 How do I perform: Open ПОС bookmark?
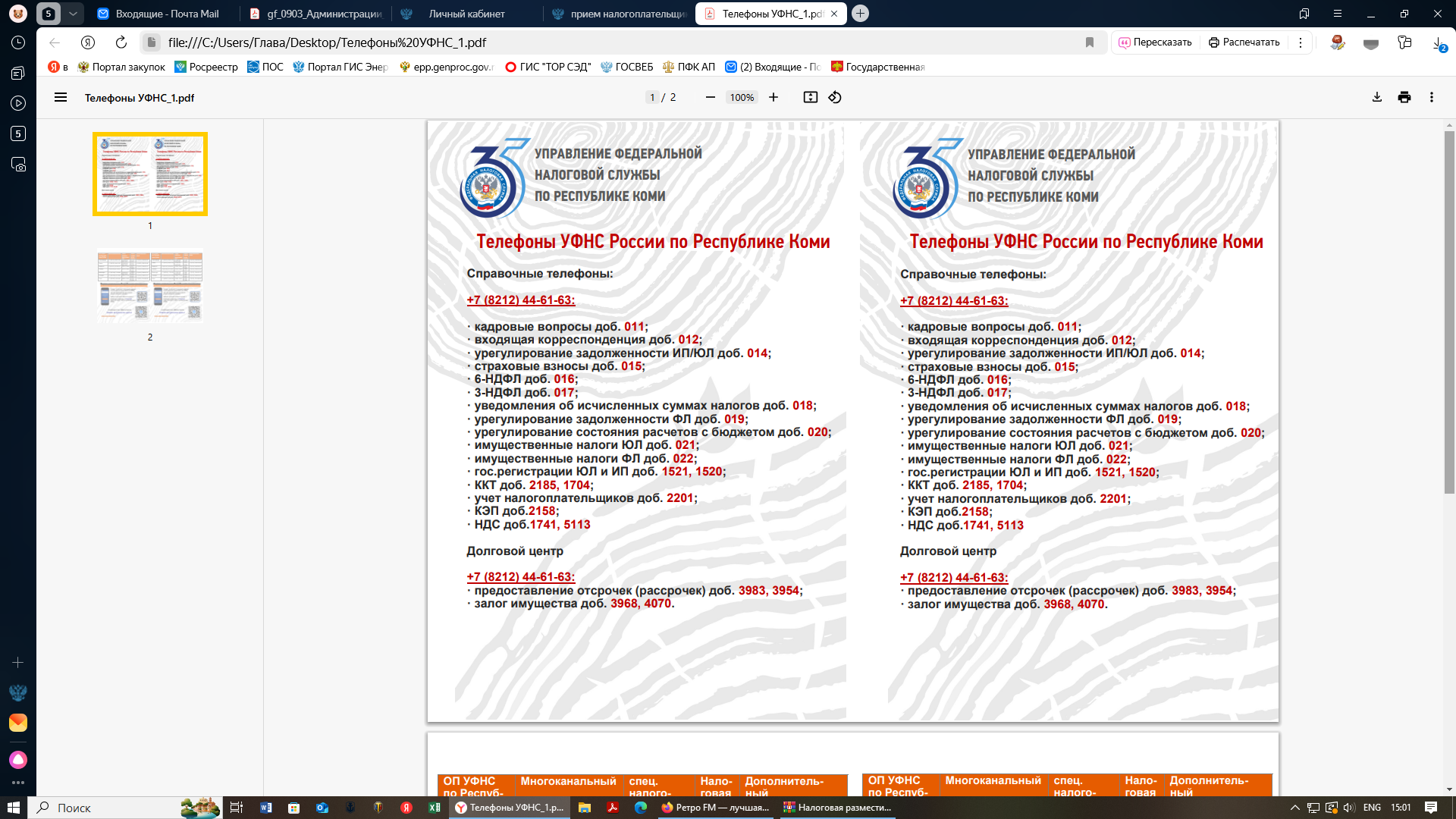tap(265, 67)
